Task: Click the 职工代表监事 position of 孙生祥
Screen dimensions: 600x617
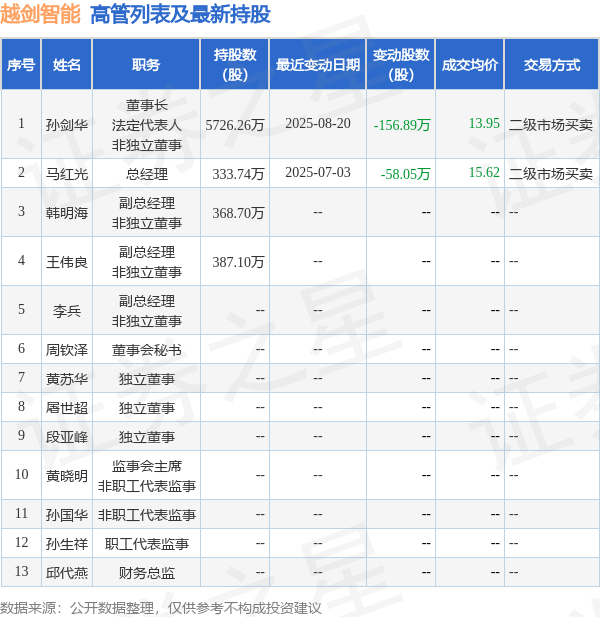Action: pyautogui.click(x=146, y=544)
